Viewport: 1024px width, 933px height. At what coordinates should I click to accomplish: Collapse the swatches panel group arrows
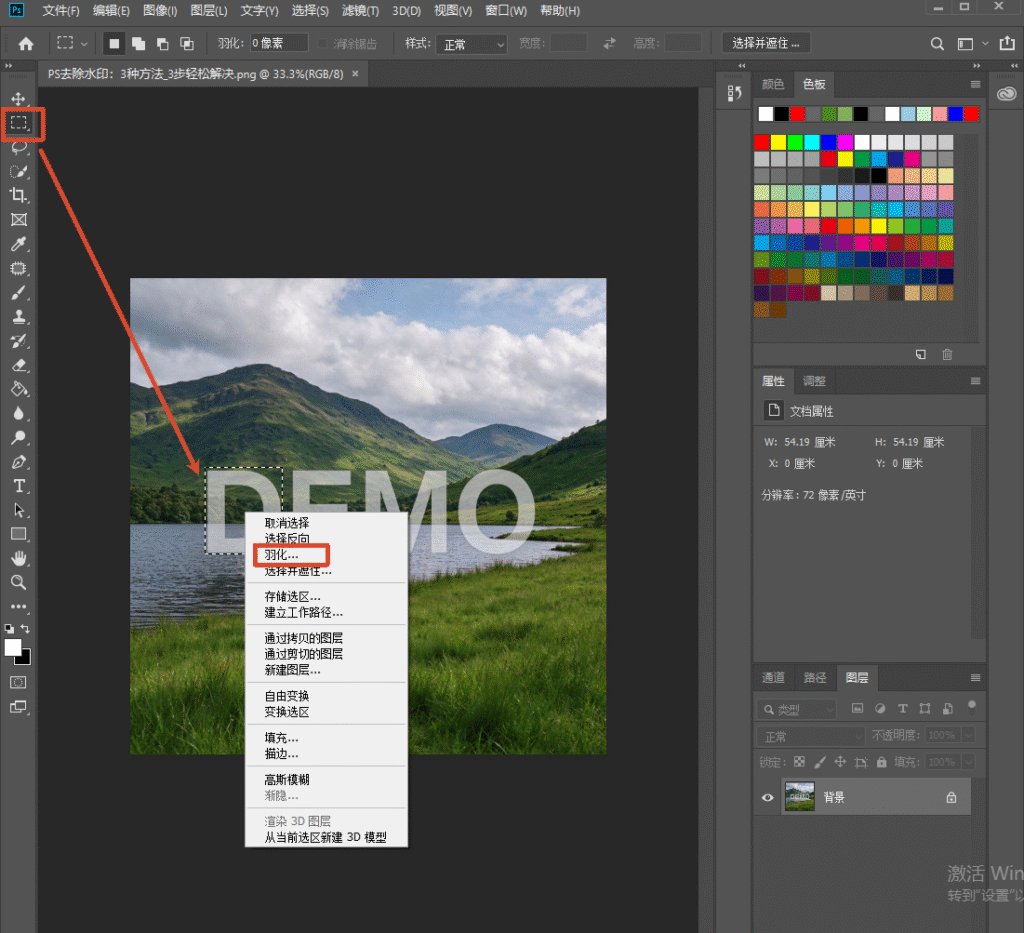[976, 65]
